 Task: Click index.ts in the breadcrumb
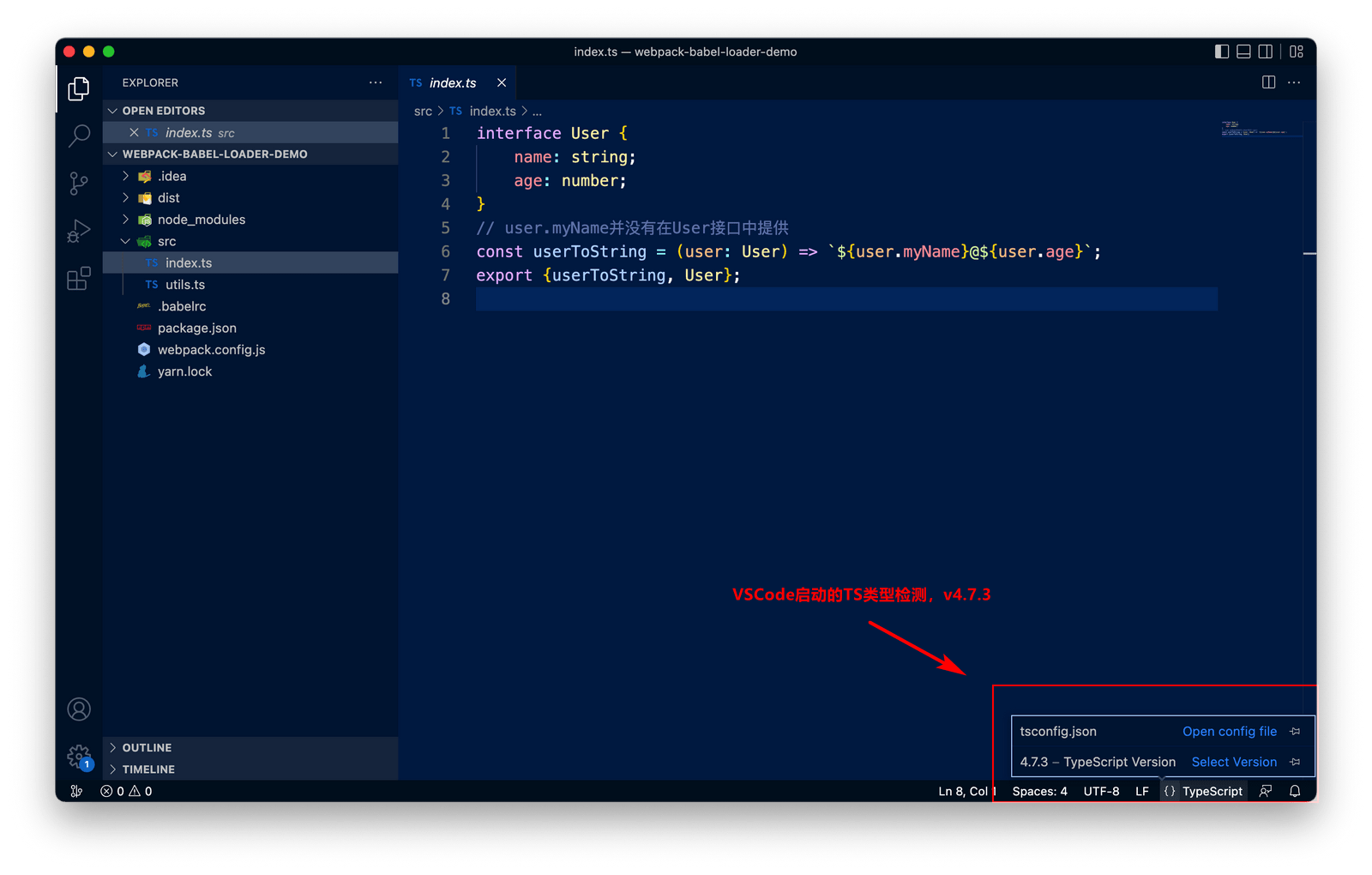(x=492, y=112)
